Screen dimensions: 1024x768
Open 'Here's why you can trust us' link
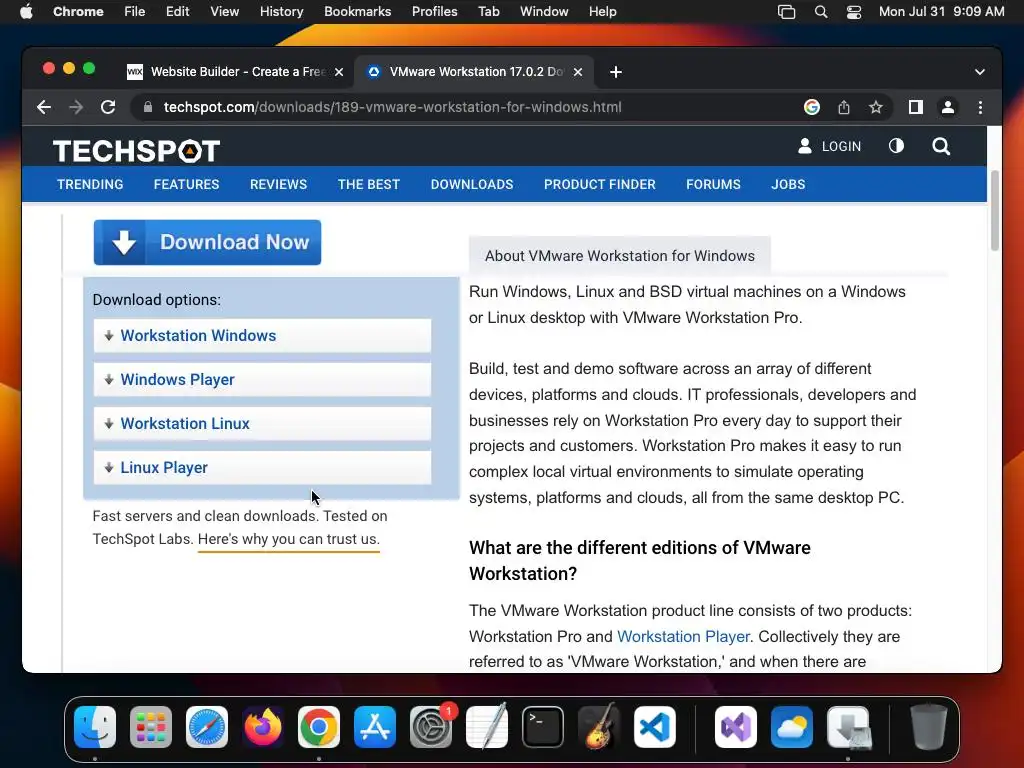point(289,539)
